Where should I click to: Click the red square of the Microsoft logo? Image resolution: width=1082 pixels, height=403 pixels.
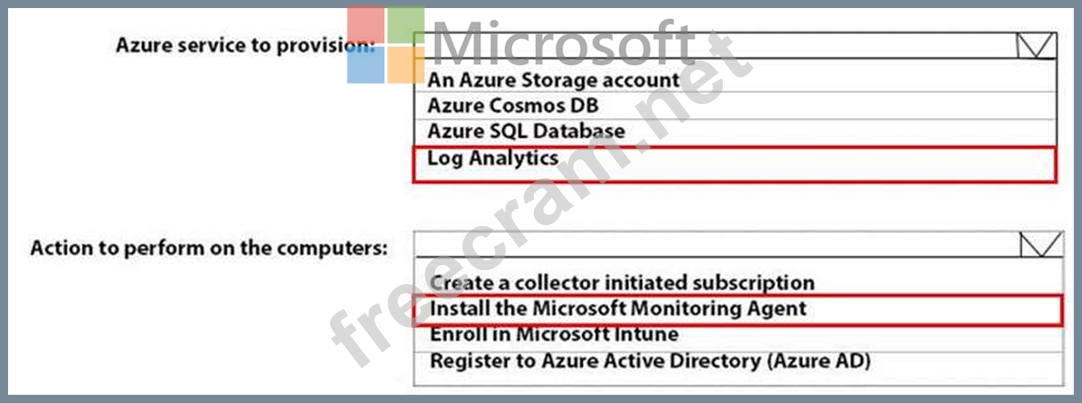366,25
